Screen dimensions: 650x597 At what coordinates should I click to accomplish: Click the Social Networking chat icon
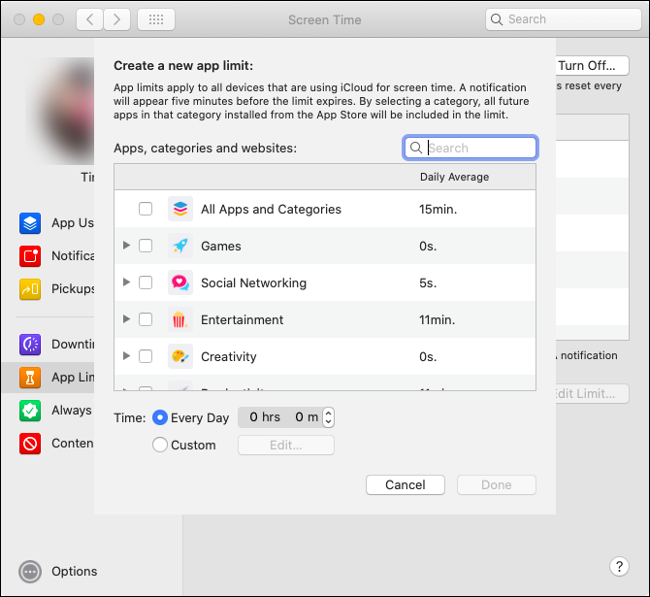180,282
